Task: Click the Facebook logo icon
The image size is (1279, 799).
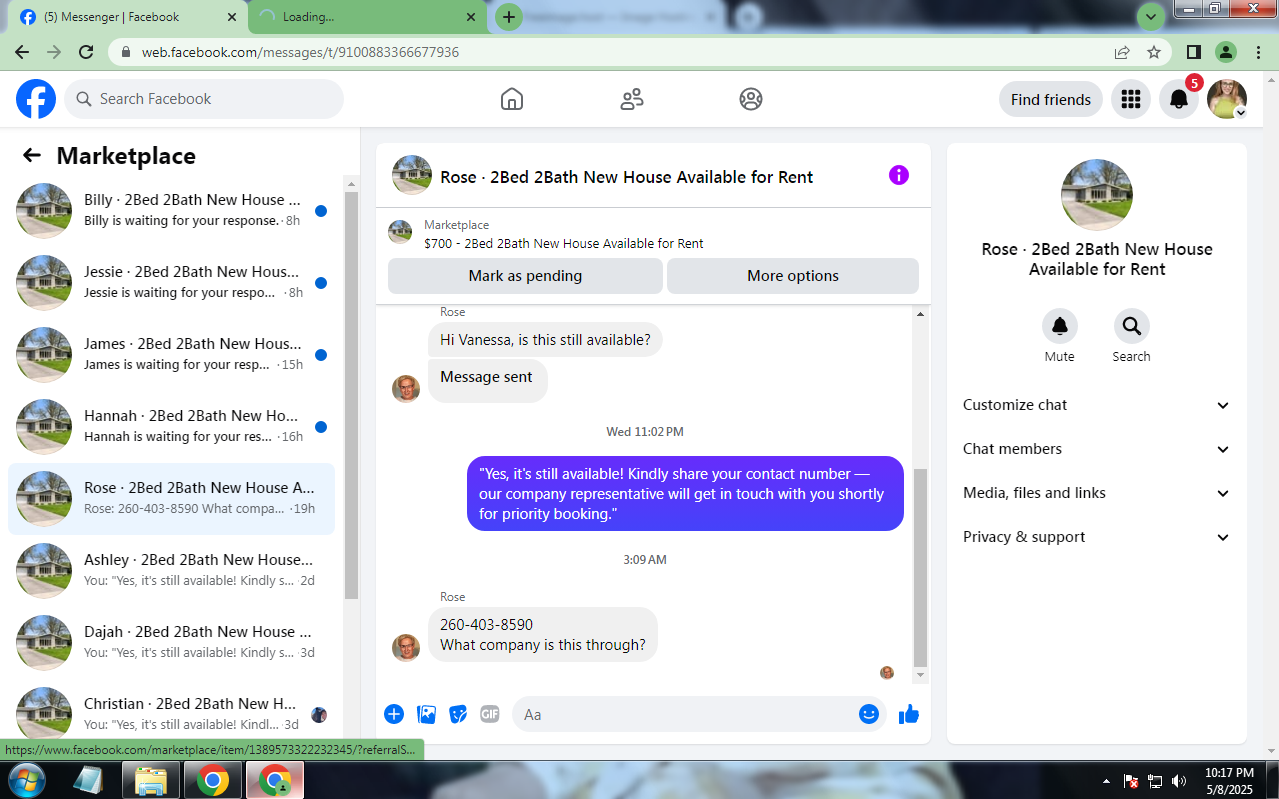Action: coord(36,99)
